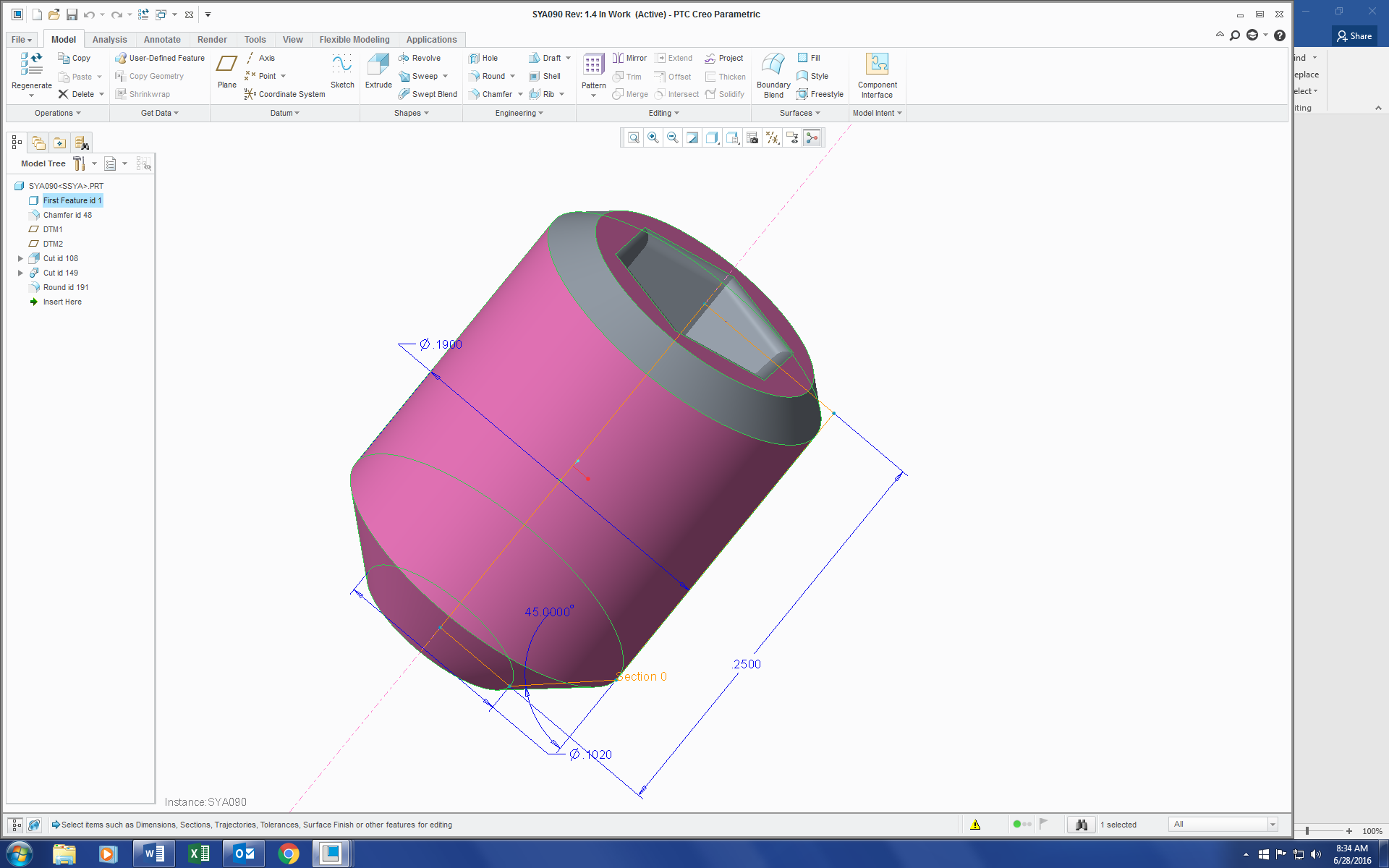Select the Mirror editing tool
The height and width of the screenshot is (868, 1389).
[629, 58]
